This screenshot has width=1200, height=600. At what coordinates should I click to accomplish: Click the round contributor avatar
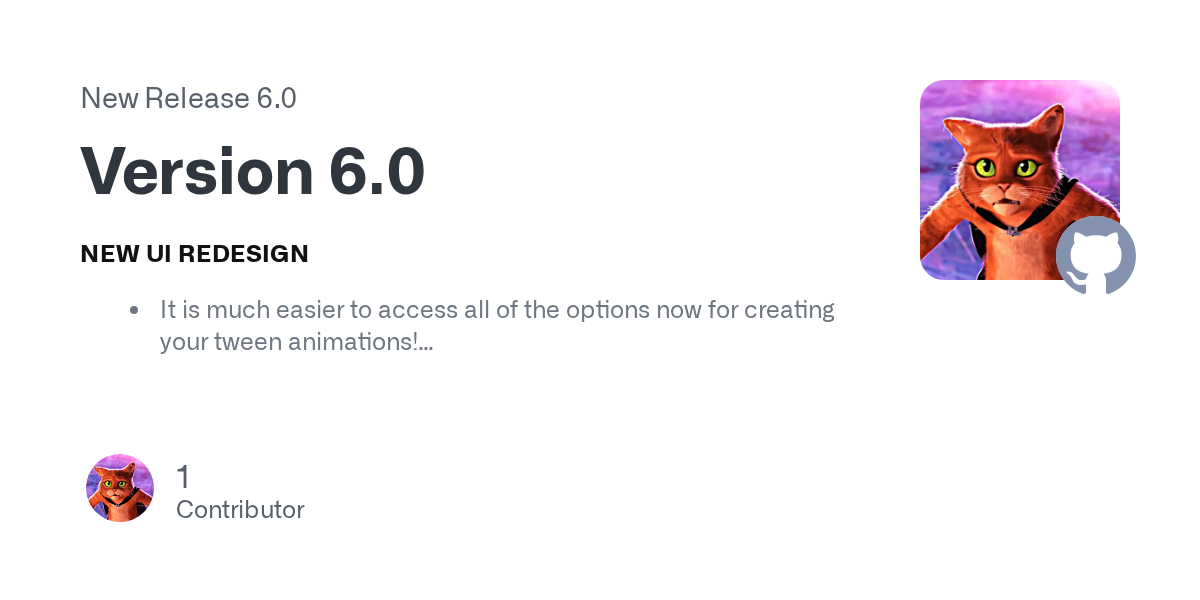[120, 488]
